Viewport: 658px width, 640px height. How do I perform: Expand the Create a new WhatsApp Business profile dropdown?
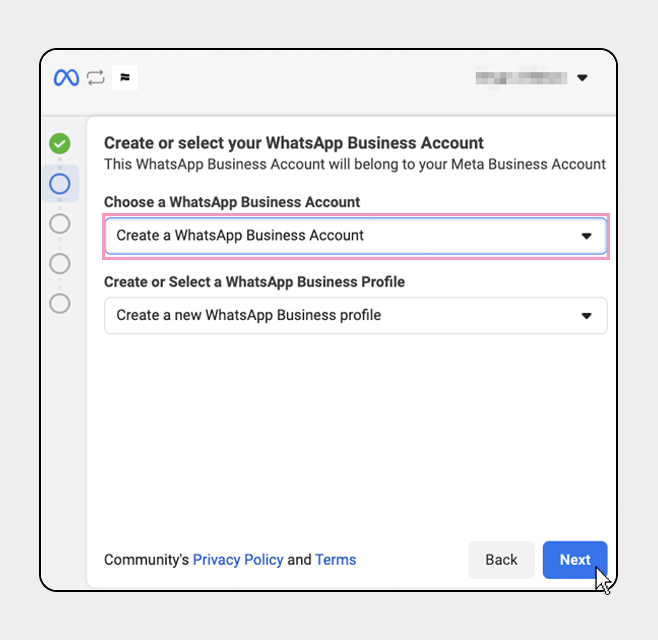pyautogui.click(x=340, y=315)
